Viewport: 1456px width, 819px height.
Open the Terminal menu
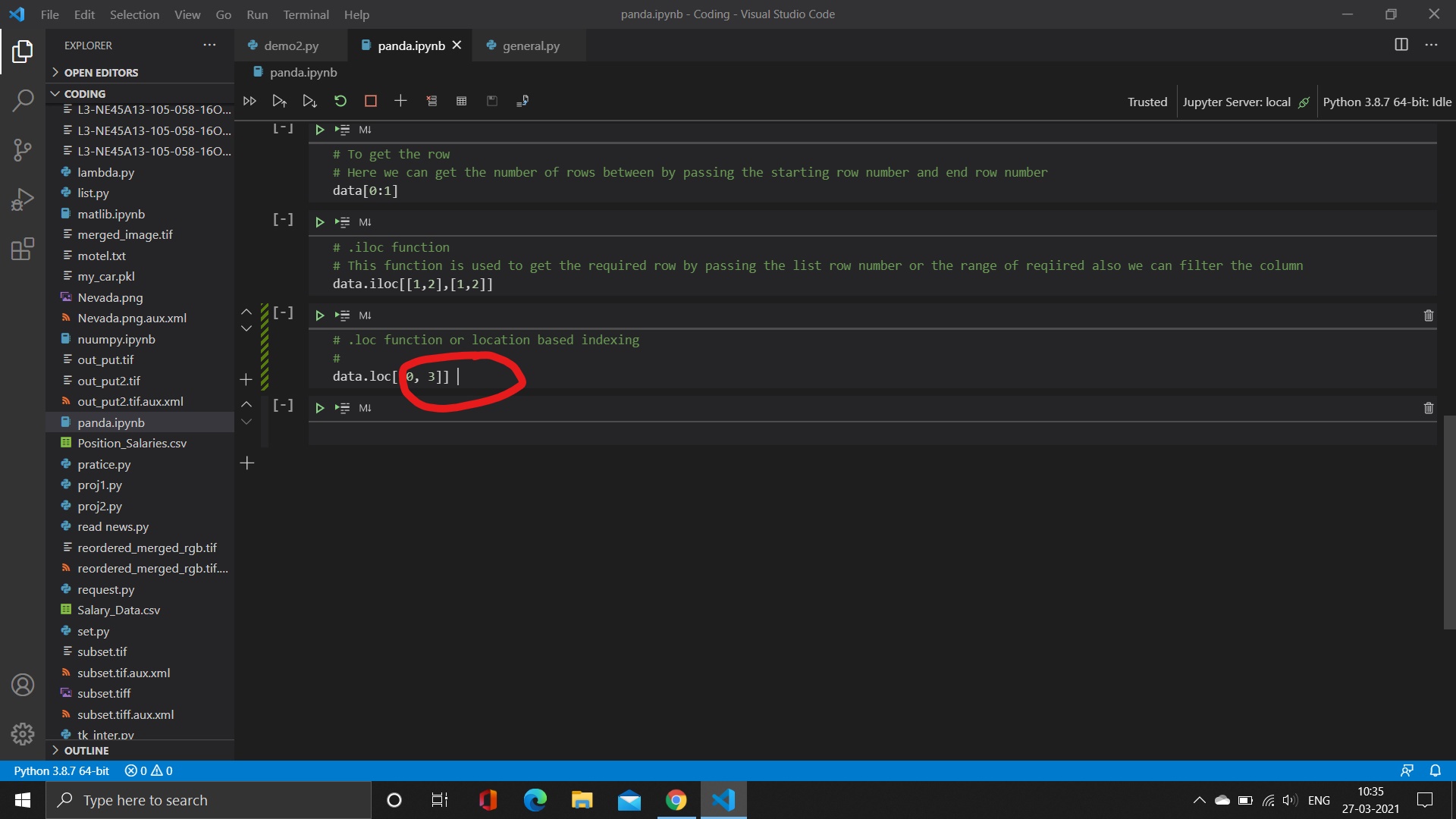[306, 14]
